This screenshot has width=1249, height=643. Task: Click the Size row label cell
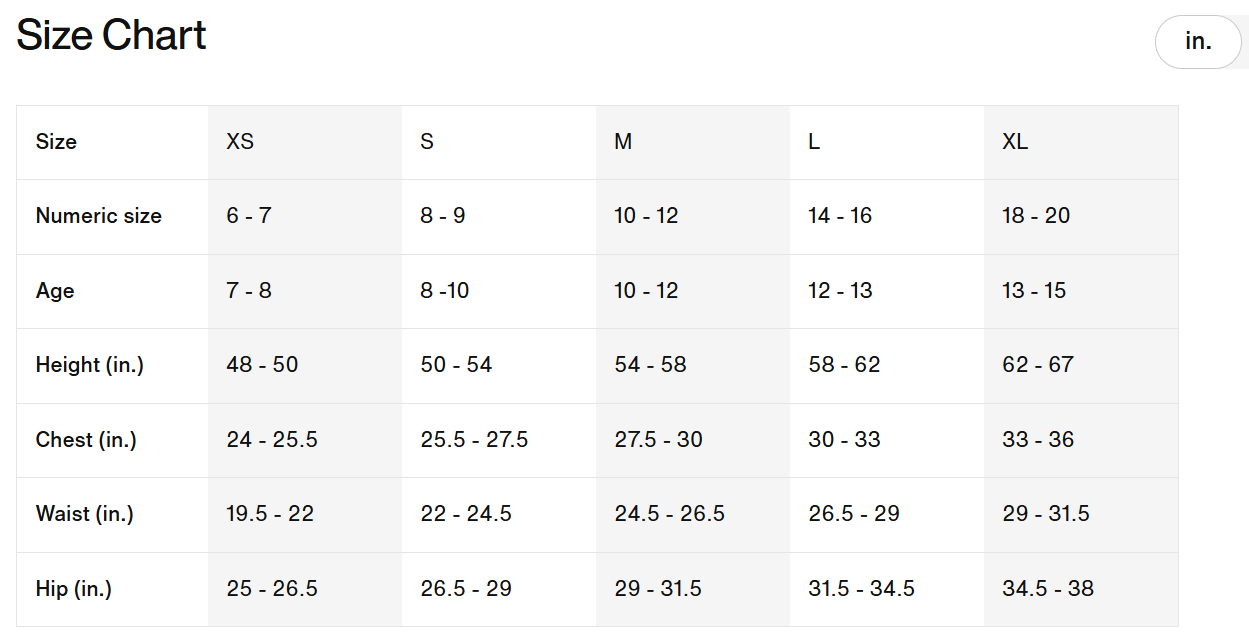[112, 142]
